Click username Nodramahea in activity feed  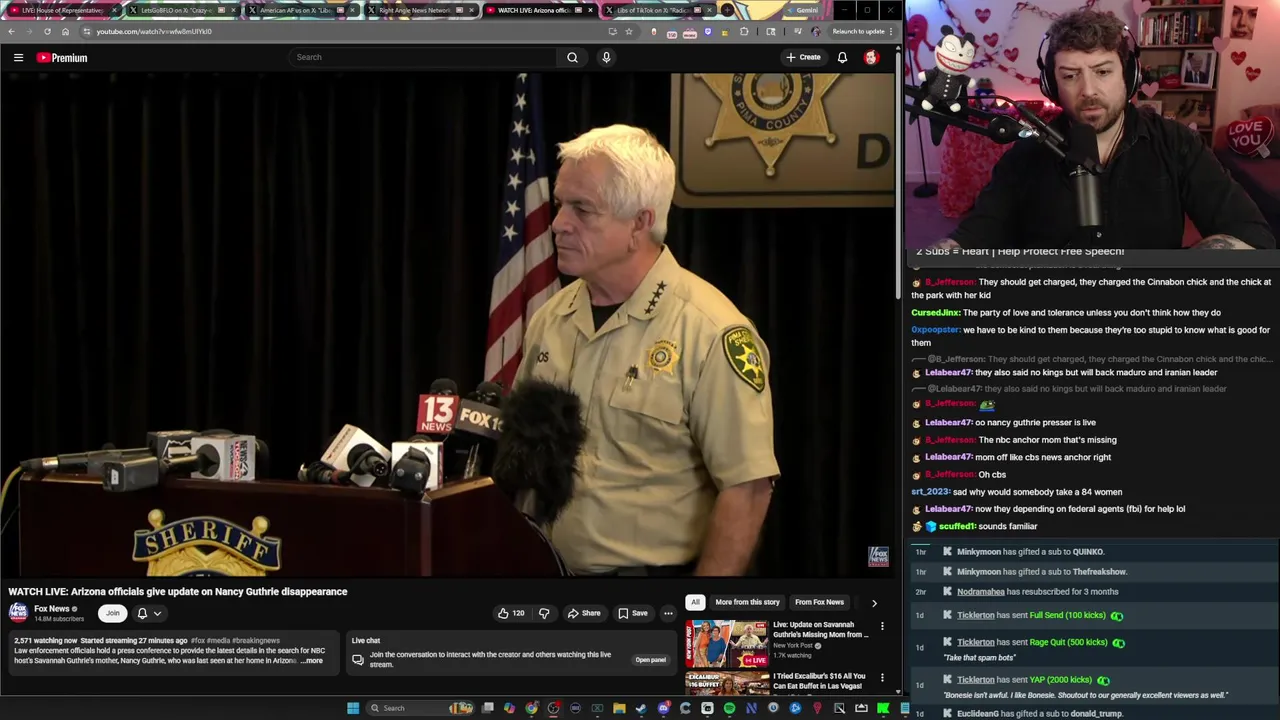click(980, 592)
